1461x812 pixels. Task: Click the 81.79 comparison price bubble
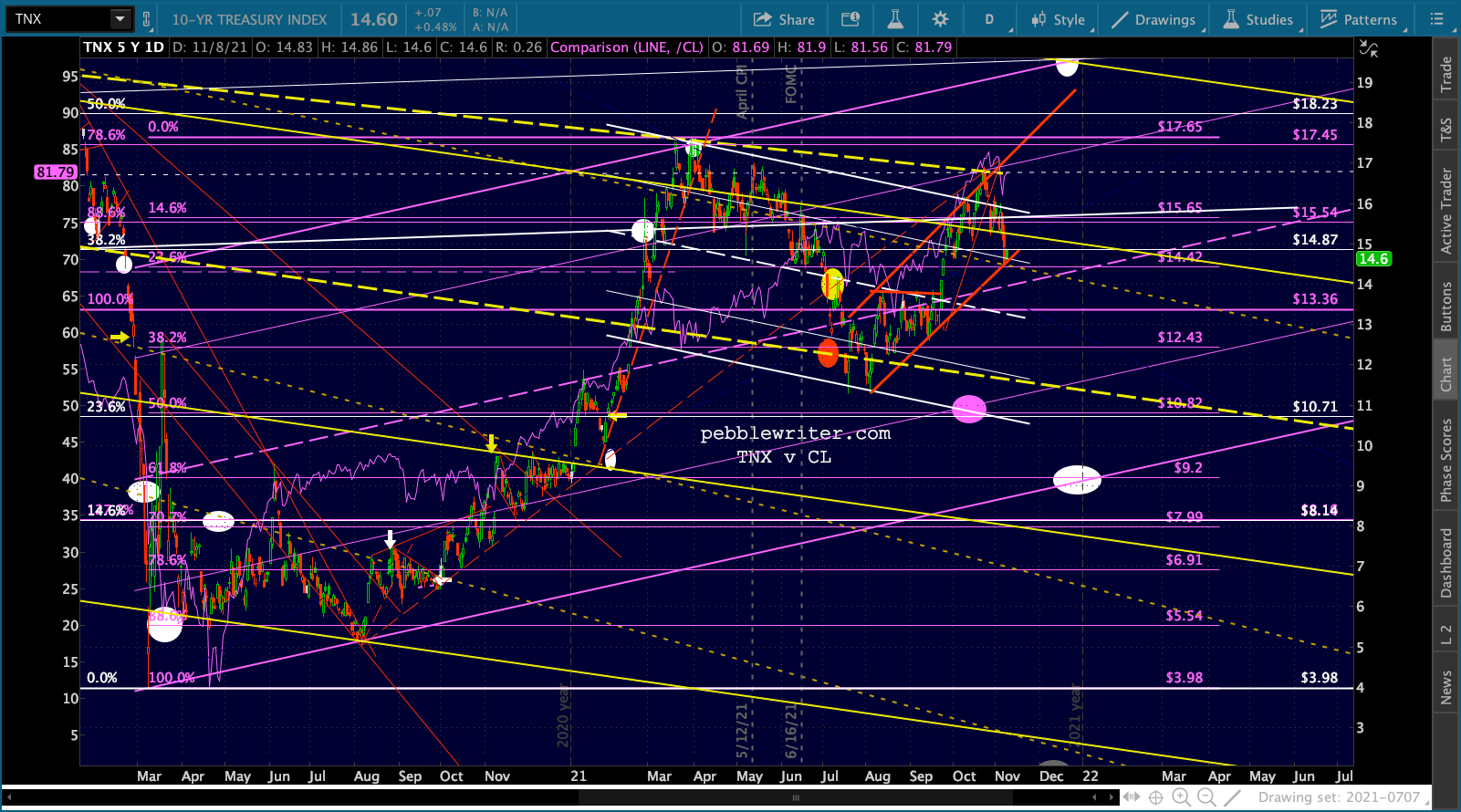click(x=56, y=172)
